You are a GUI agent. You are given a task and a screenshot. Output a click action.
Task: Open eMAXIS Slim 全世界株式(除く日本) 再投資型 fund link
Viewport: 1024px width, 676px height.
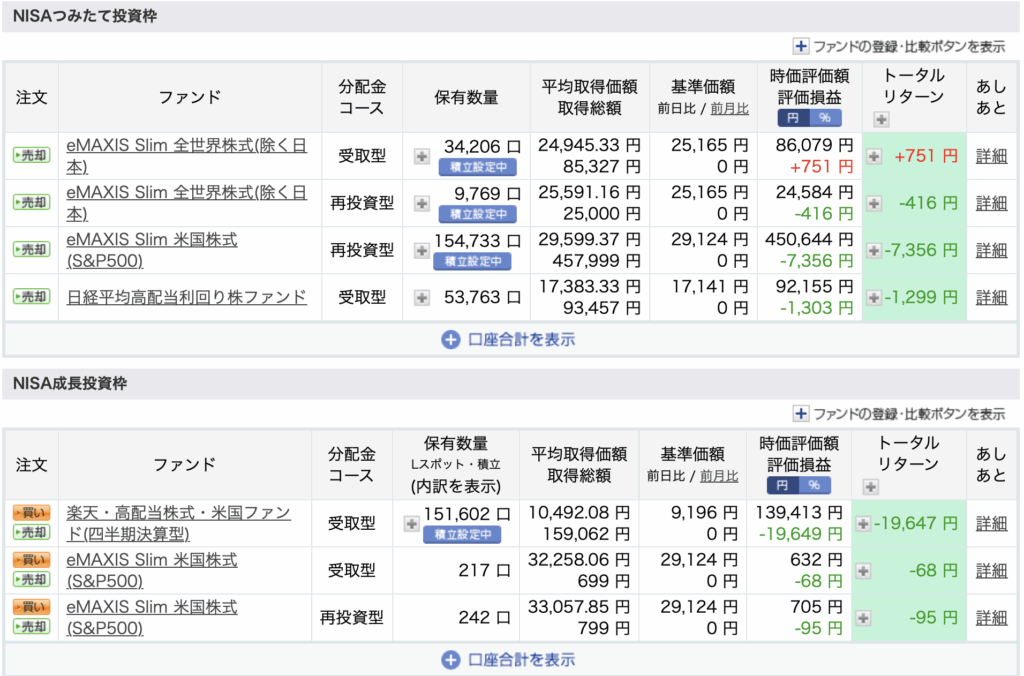coord(187,202)
